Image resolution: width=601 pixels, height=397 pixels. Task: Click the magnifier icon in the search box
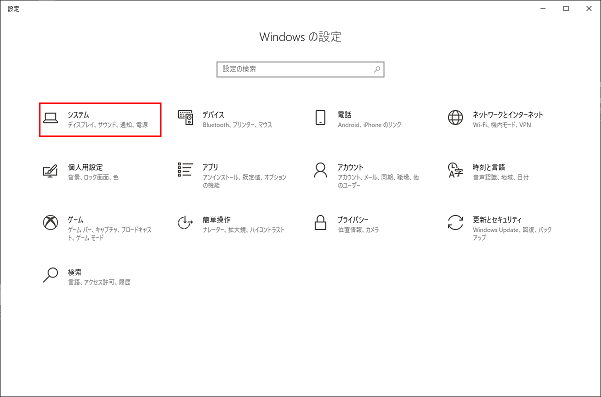point(377,69)
